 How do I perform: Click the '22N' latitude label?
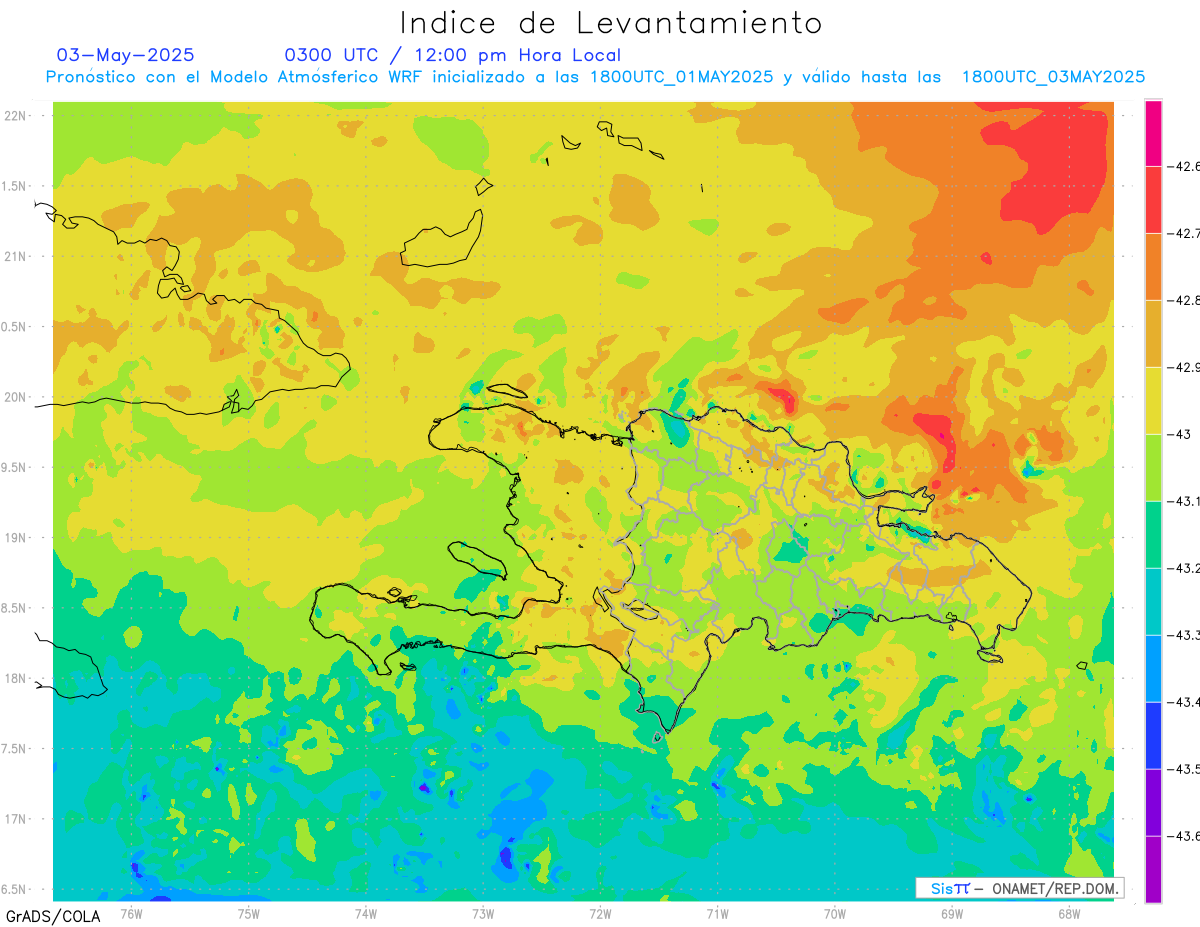click(x=17, y=116)
